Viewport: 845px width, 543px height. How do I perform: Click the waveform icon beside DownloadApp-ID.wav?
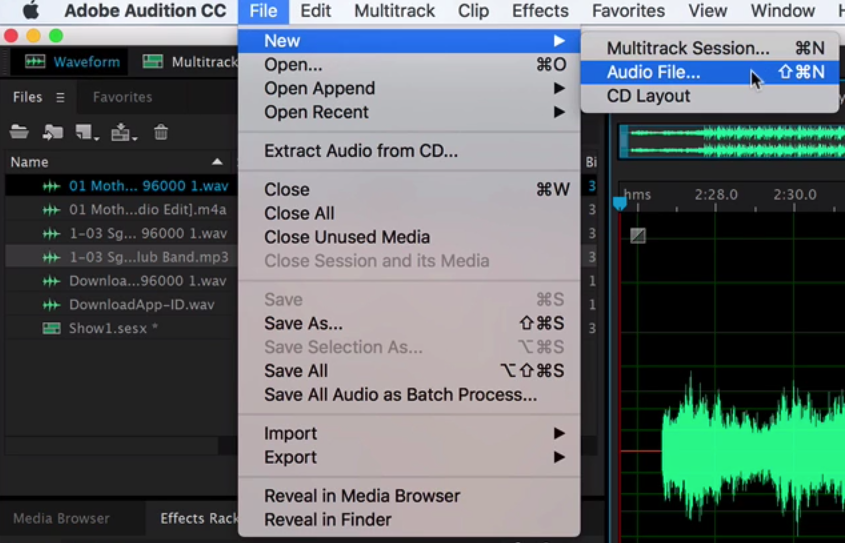(51, 305)
